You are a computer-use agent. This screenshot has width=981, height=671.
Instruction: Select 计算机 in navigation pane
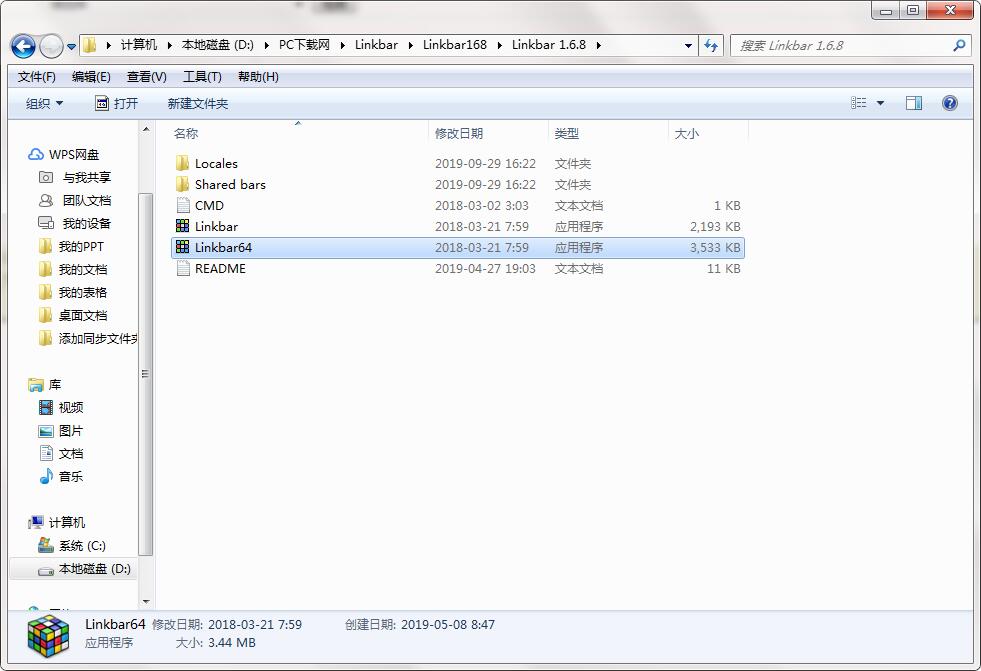56,522
